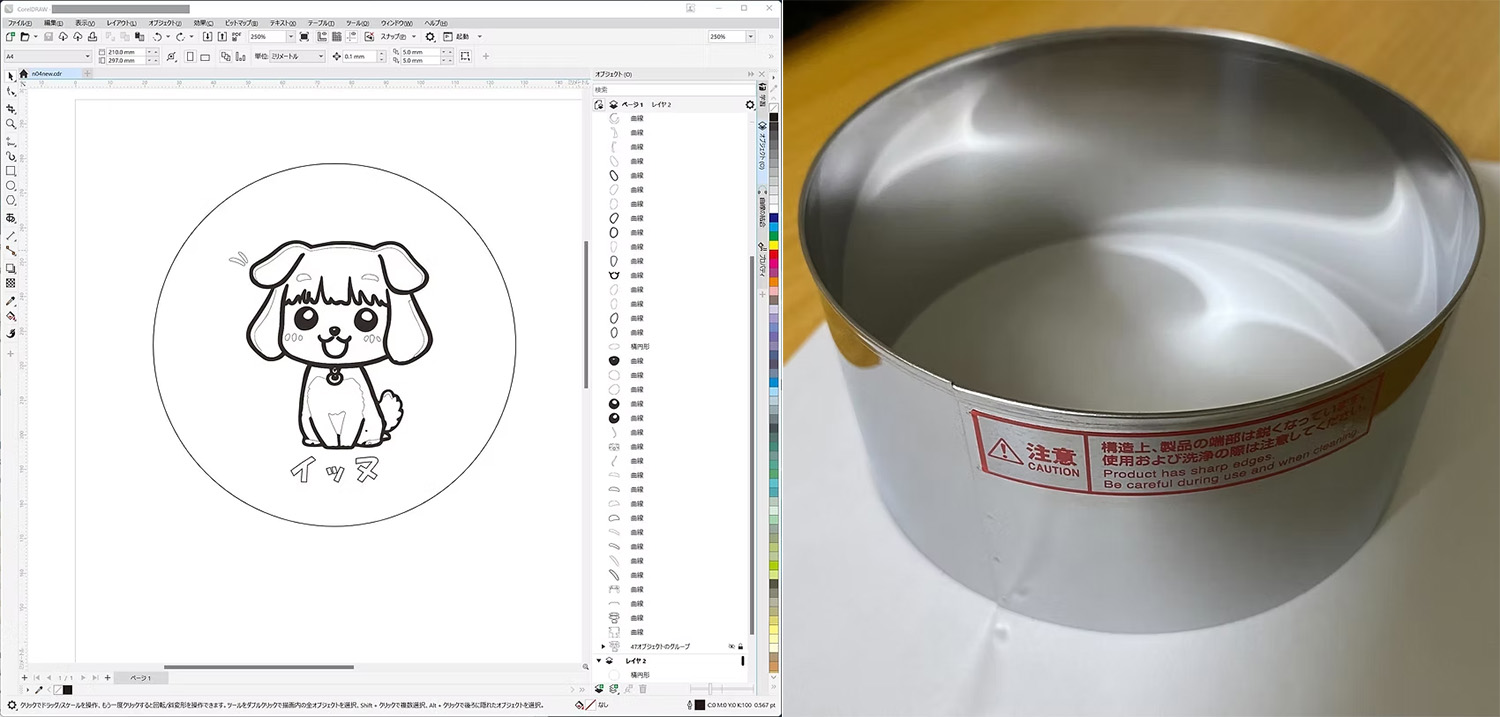
Task: Select the Zoom tool in the toolbox
Action: [x=11, y=124]
